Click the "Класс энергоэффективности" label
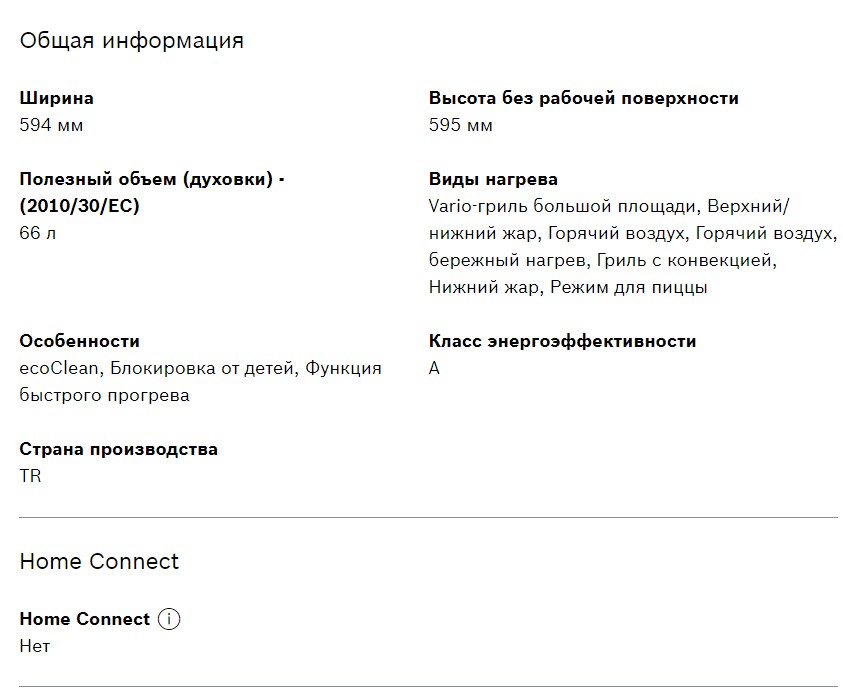 [x=562, y=341]
